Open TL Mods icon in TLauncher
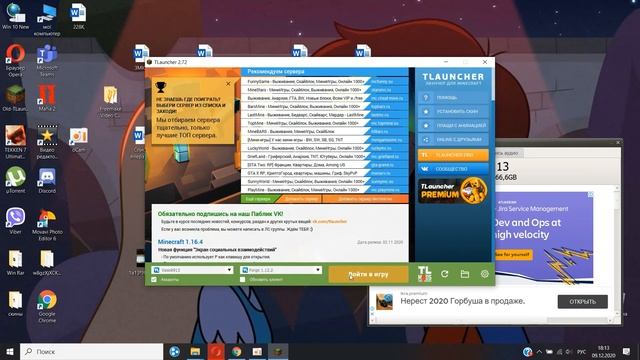Image resolution: width=640 pixels, height=360 pixels. click(424, 274)
